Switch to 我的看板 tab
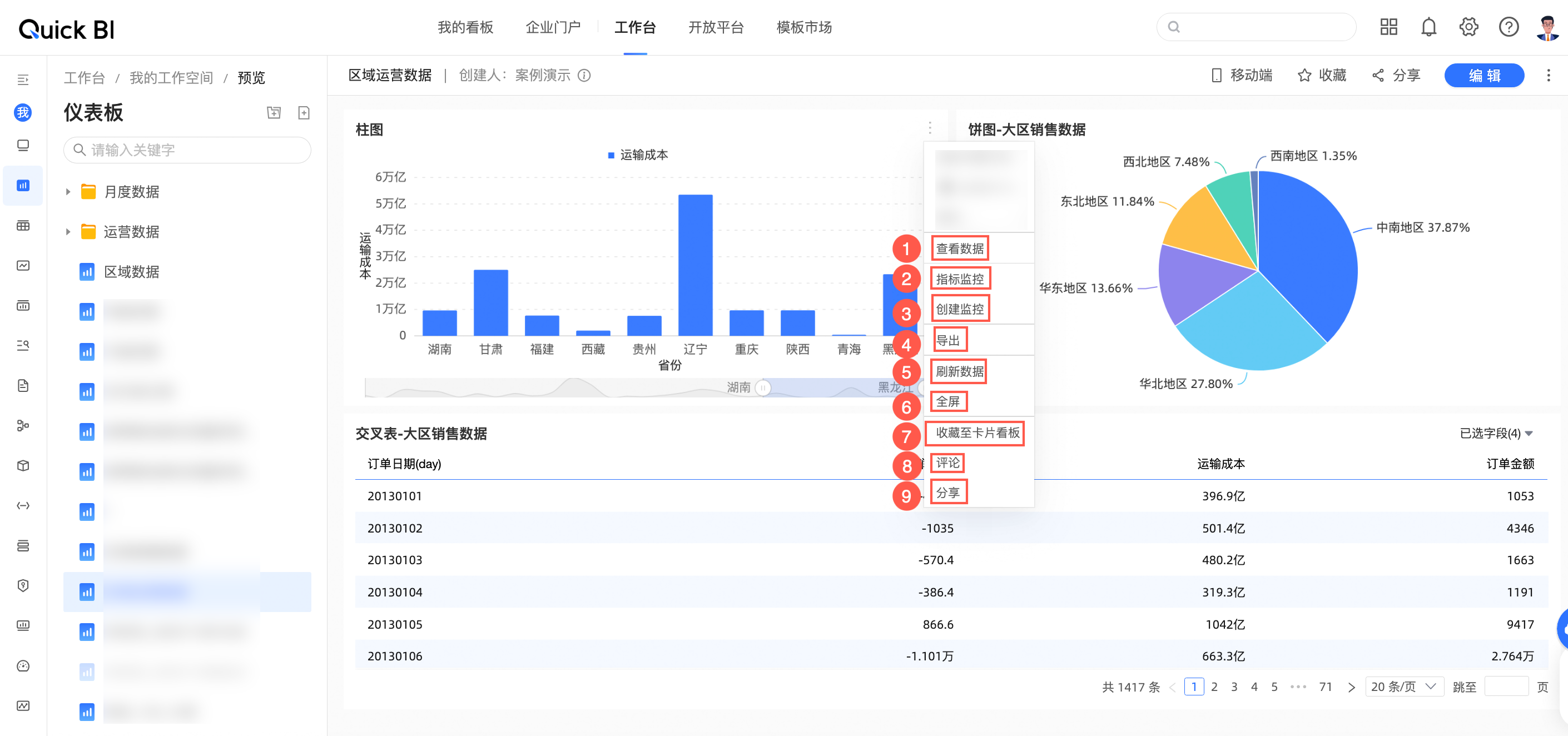Image resolution: width=1568 pixels, height=736 pixels. pos(465,27)
